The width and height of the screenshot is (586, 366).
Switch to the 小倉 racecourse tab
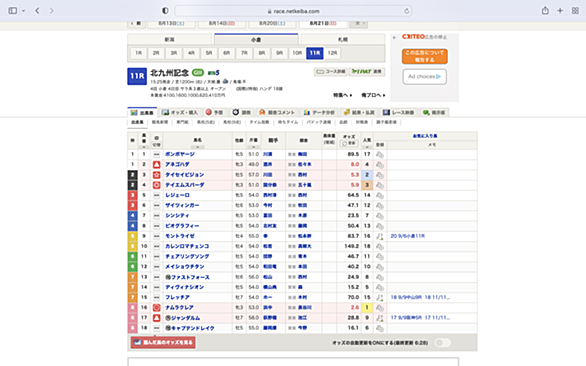coord(256,39)
